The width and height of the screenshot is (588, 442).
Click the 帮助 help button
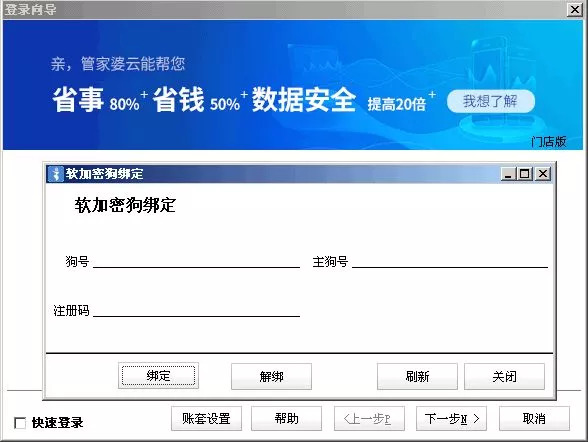point(286,418)
